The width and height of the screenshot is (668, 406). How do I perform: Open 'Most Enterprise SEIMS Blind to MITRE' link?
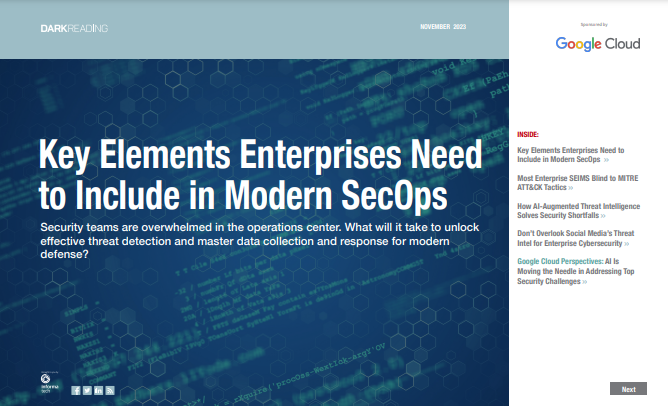(577, 183)
